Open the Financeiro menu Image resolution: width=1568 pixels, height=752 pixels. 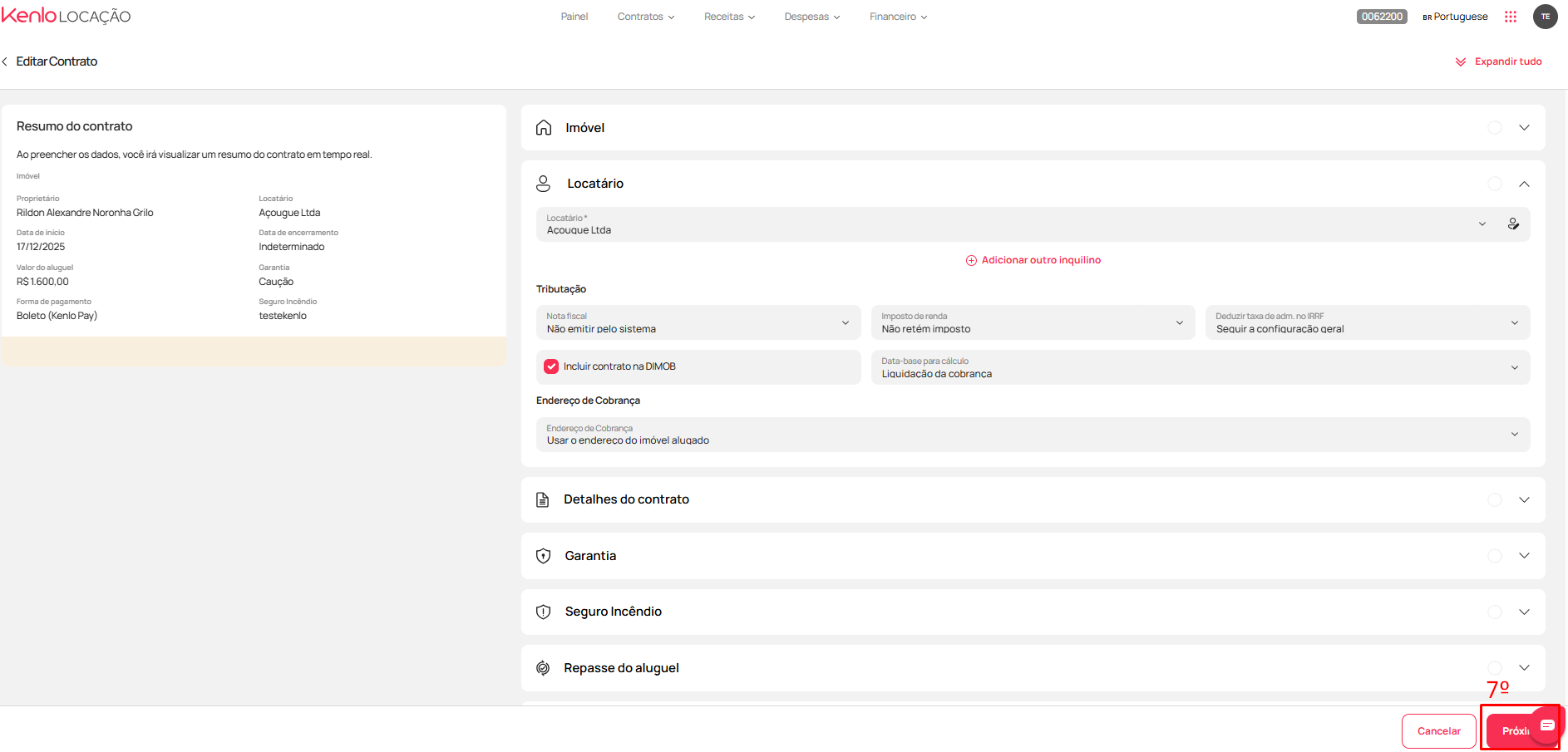tap(898, 17)
